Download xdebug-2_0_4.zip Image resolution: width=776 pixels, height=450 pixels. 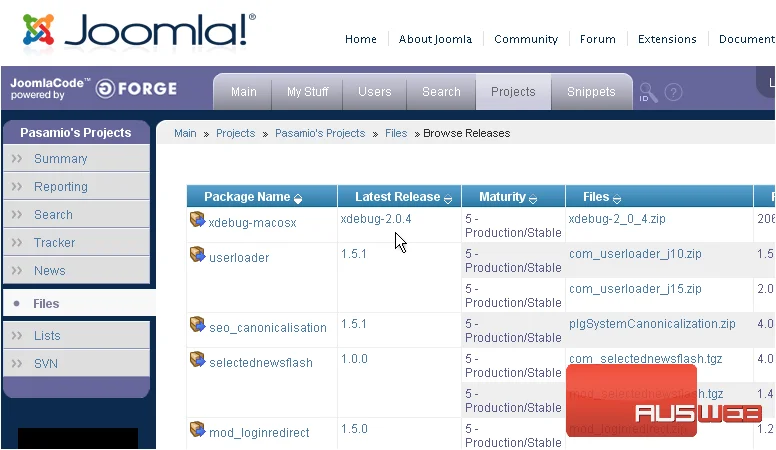point(617,219)
